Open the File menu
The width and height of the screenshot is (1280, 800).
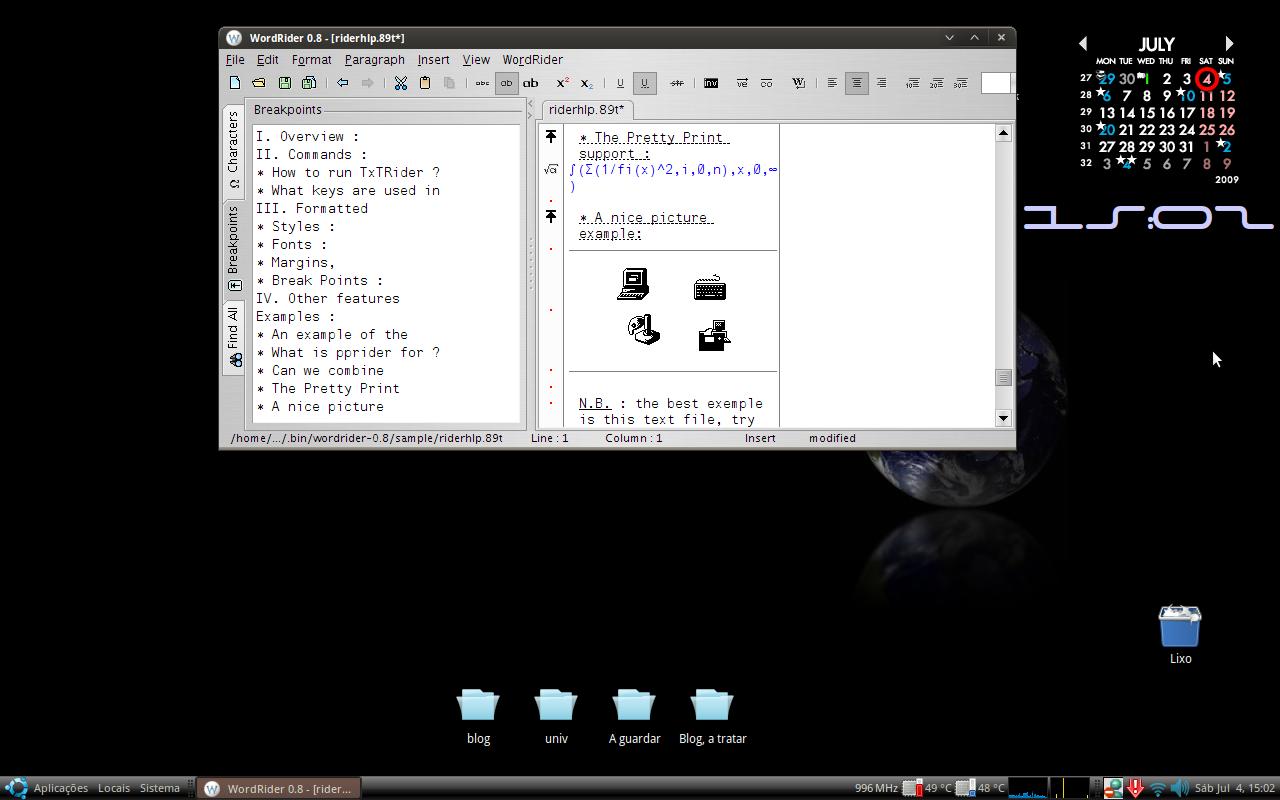pyautogui.click(x=235, y=59)
